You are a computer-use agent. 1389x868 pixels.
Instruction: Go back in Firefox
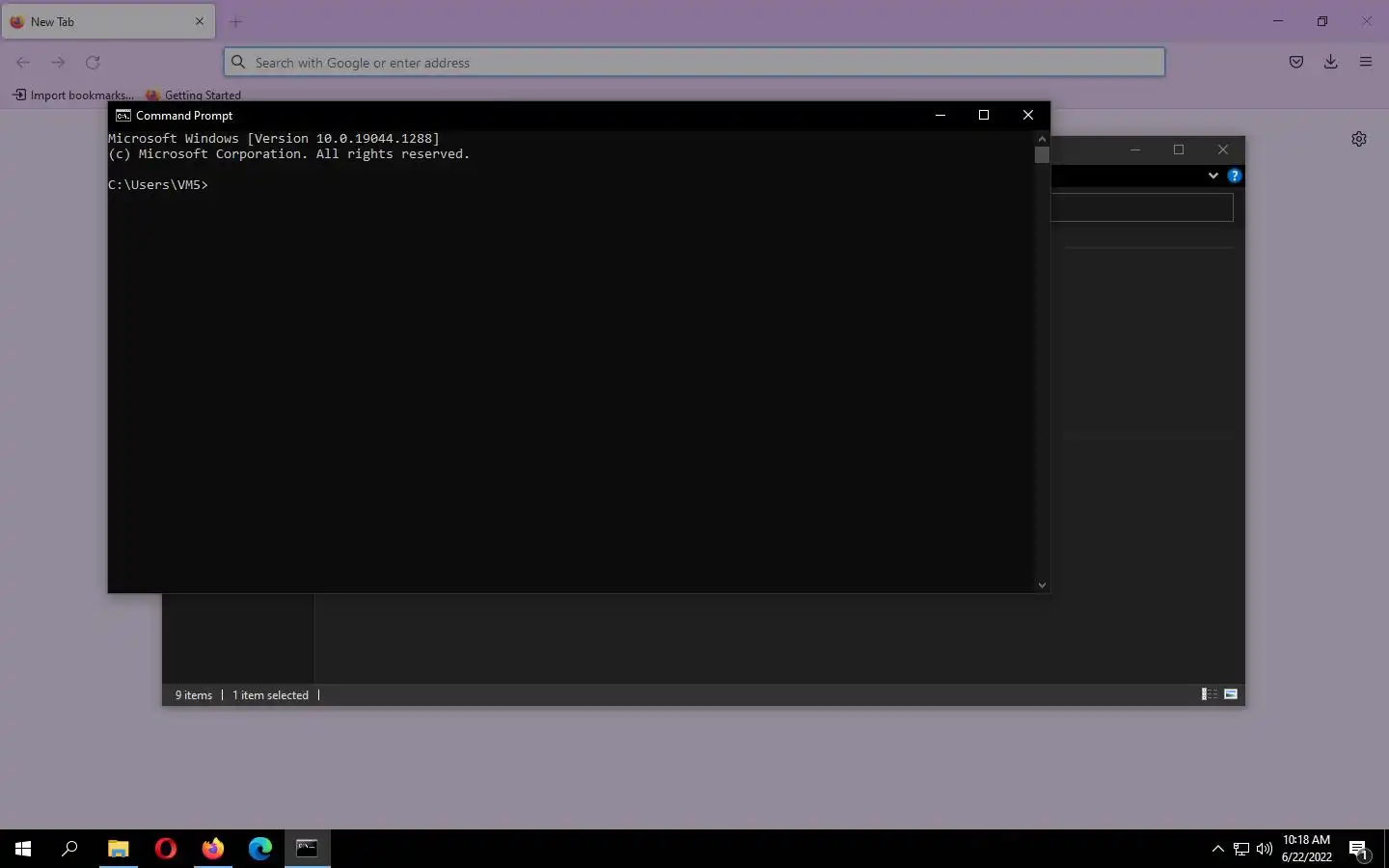(23, 63)
